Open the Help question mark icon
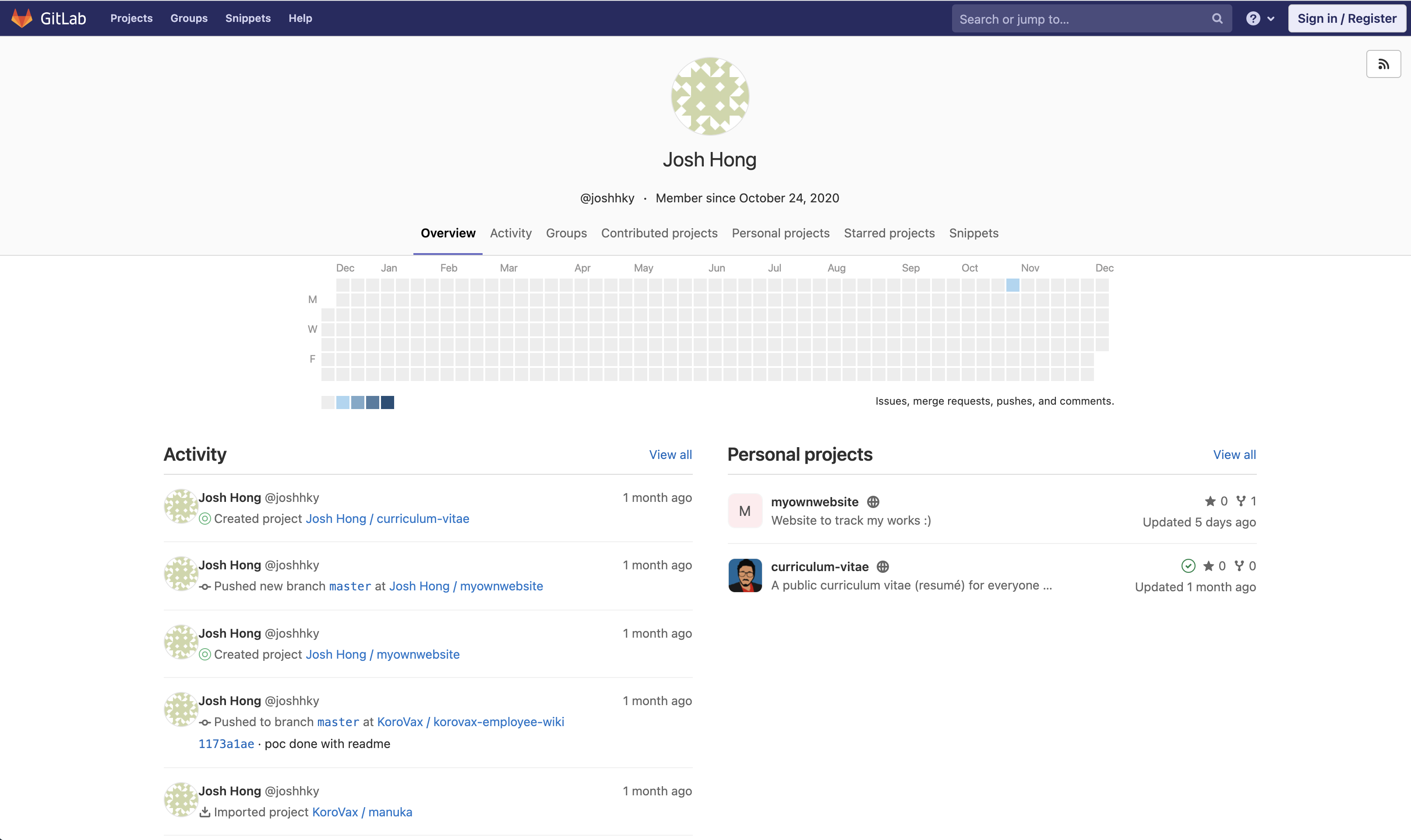 [x=1253, y=19]
